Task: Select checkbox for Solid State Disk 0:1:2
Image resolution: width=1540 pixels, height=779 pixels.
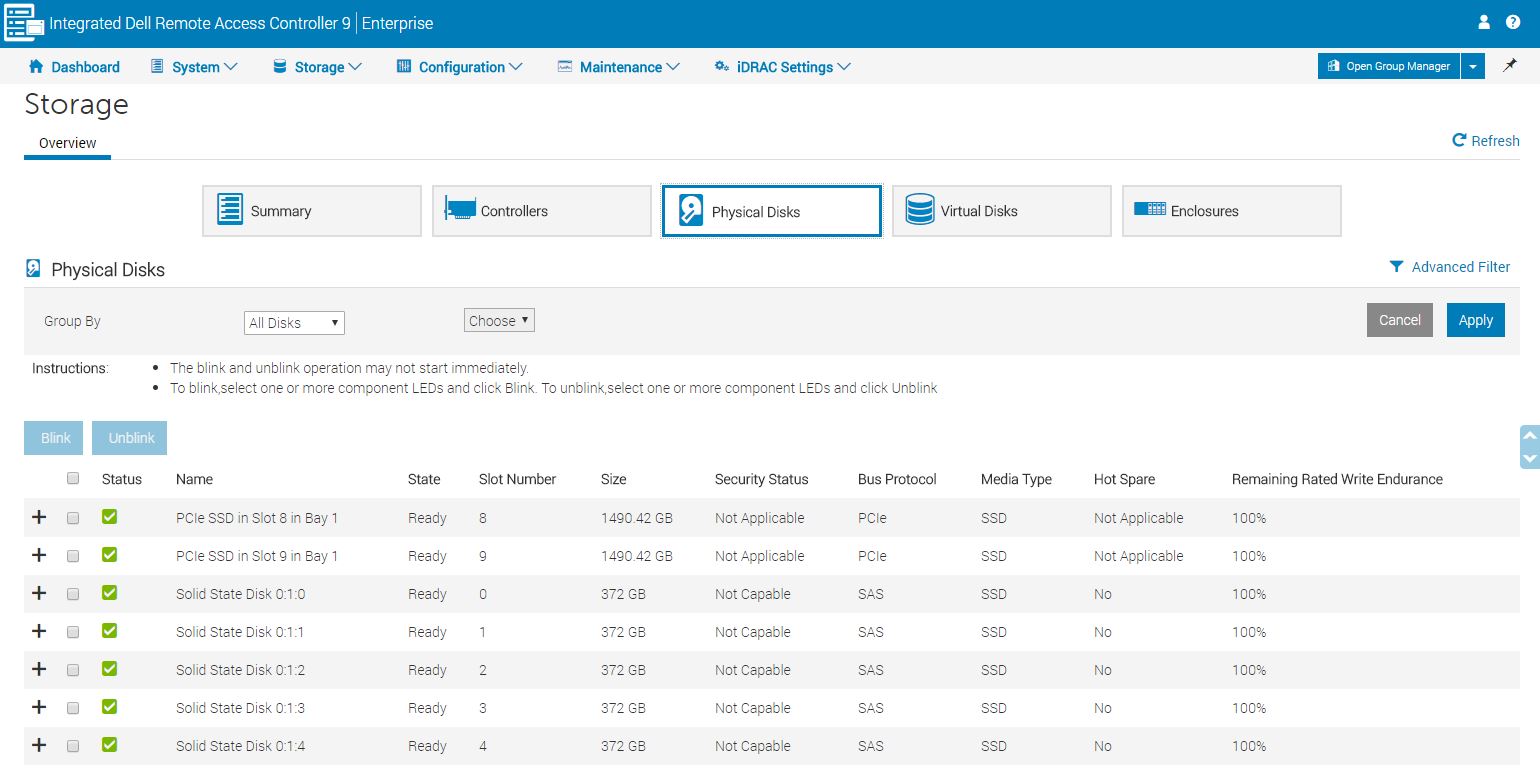Action: 73,670
